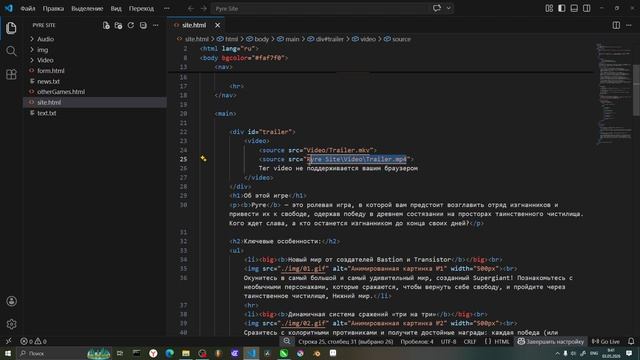The height and width of the screenshot is (360, 640).
Task: Open the Выделение menu
Action: click(87, 8)
